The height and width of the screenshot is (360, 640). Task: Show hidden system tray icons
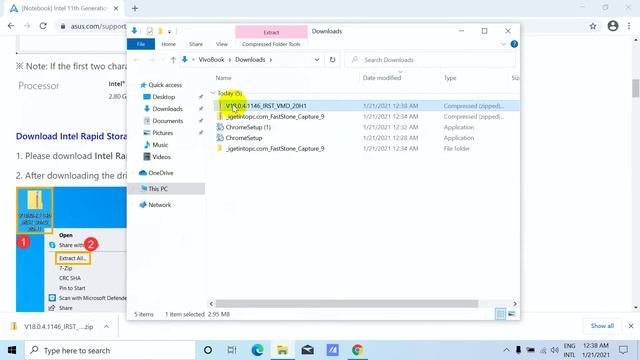pos(506,350)
